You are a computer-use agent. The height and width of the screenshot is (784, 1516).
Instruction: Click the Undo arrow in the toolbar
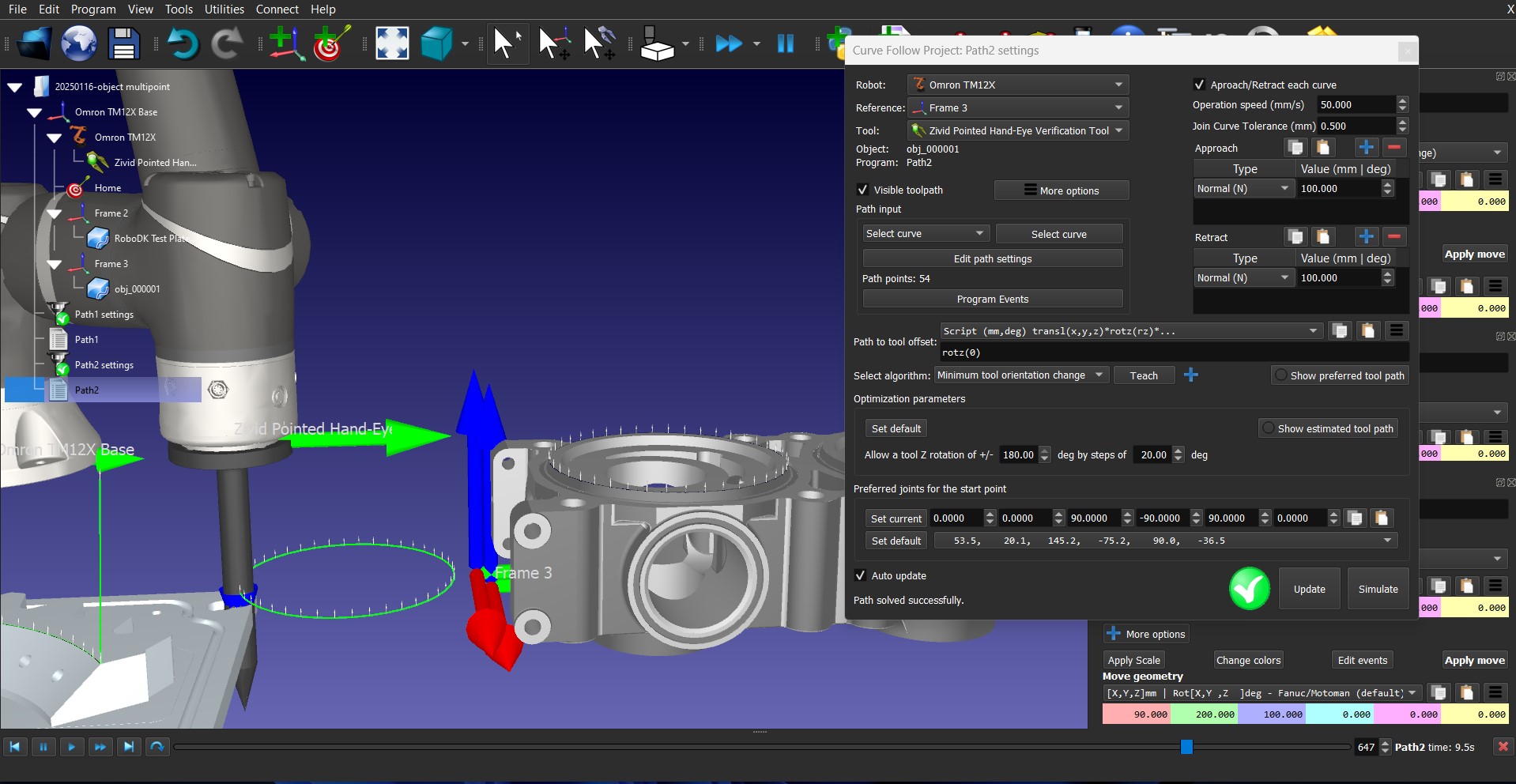pyautogui.click(x=183, y=43)
